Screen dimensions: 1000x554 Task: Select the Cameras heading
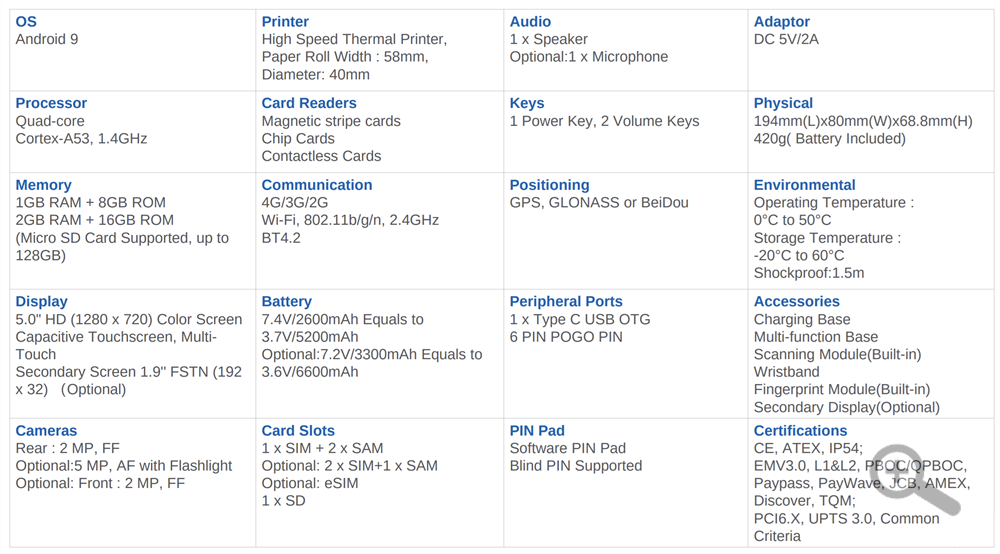[46, 431]
